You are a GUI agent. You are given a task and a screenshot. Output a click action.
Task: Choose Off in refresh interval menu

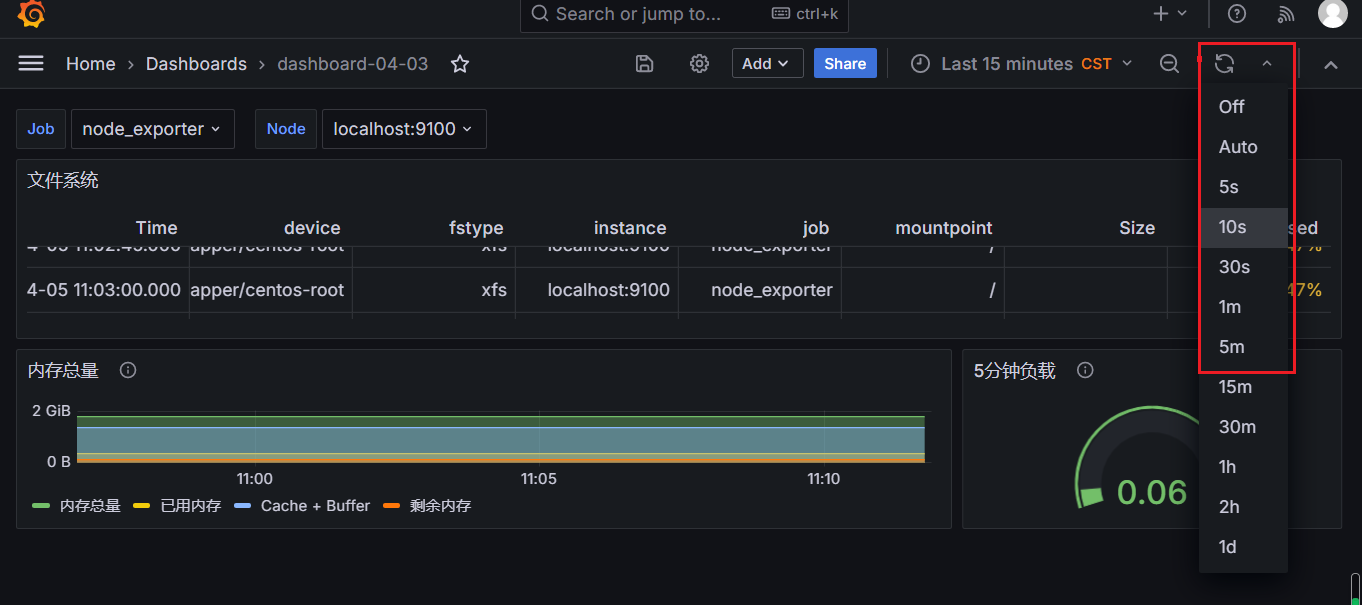click(x=1232, y=107)
